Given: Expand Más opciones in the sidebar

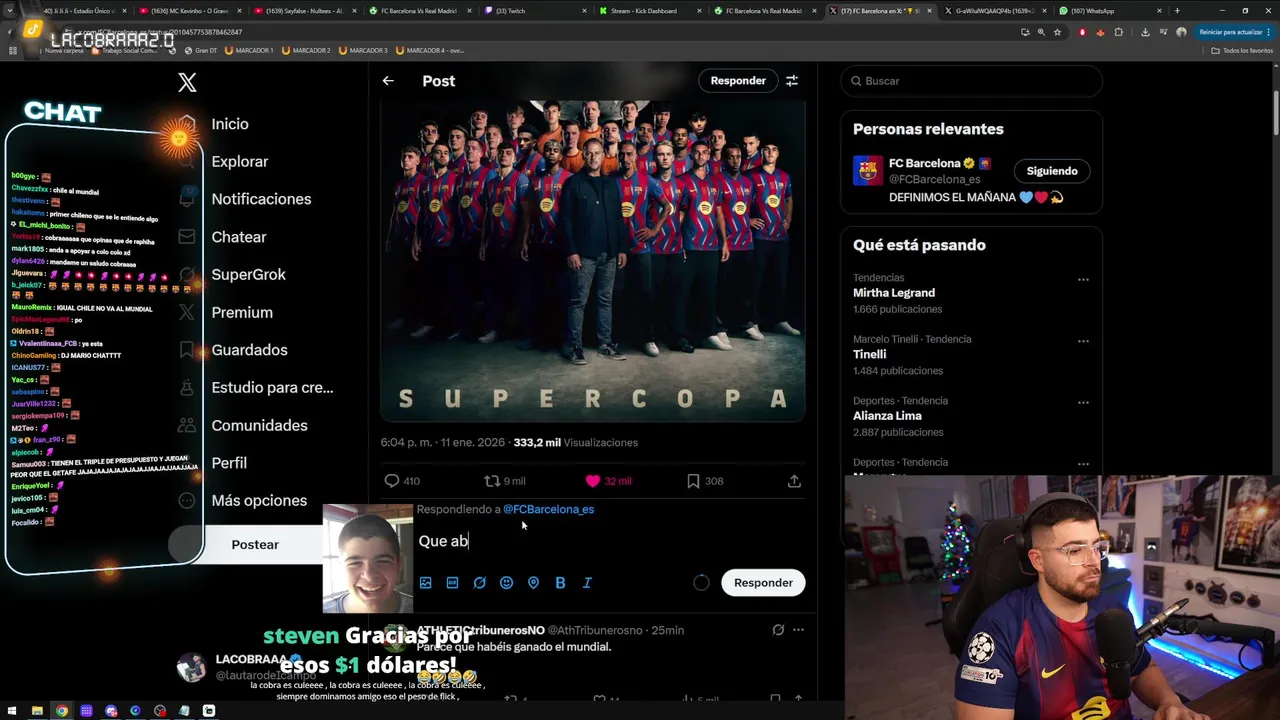Looking at the screenshot, I should [259, 500].
